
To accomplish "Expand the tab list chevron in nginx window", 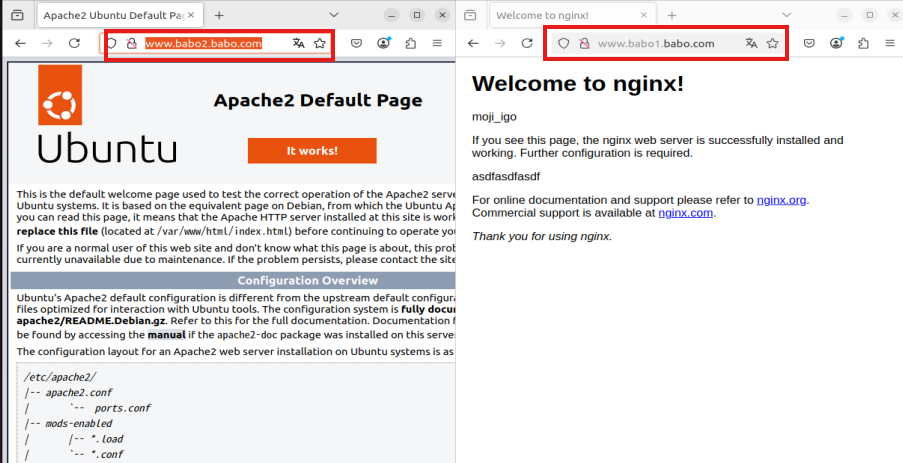I will tap(787, 15).
